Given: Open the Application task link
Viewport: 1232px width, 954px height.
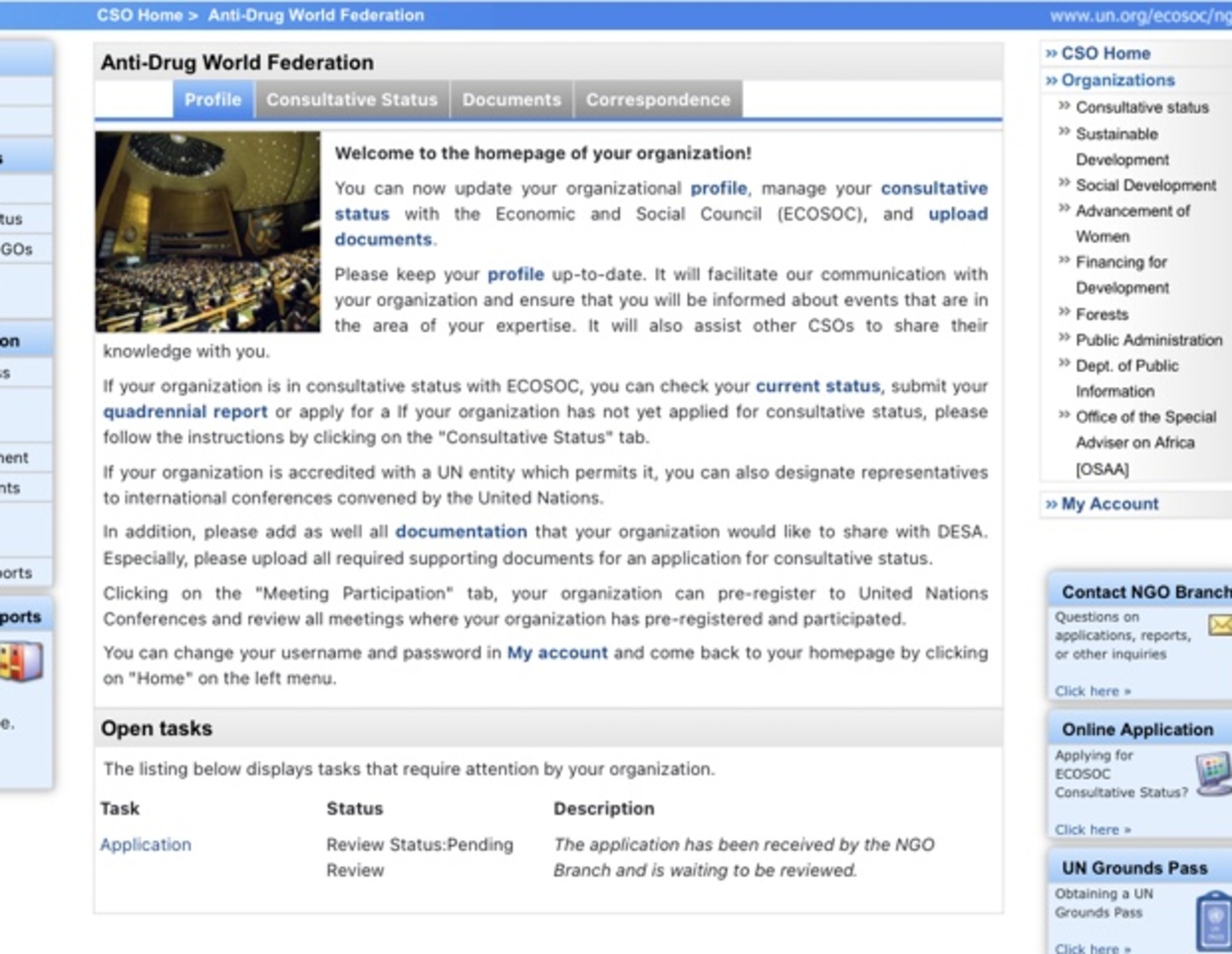Looking at the screenshot, I should coord(145,845).
